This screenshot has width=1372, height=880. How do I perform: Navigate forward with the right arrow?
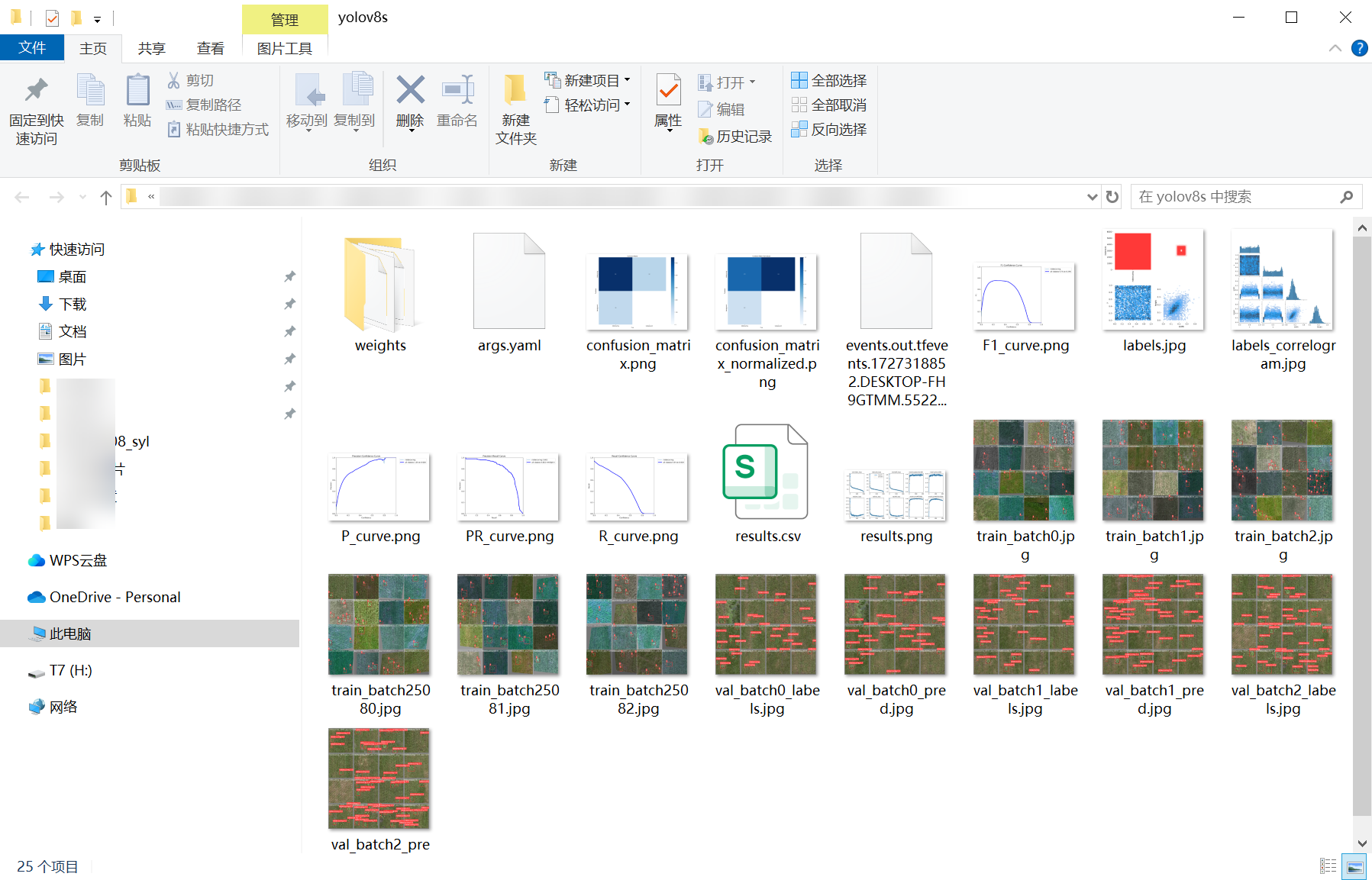[x=56, y=198]
